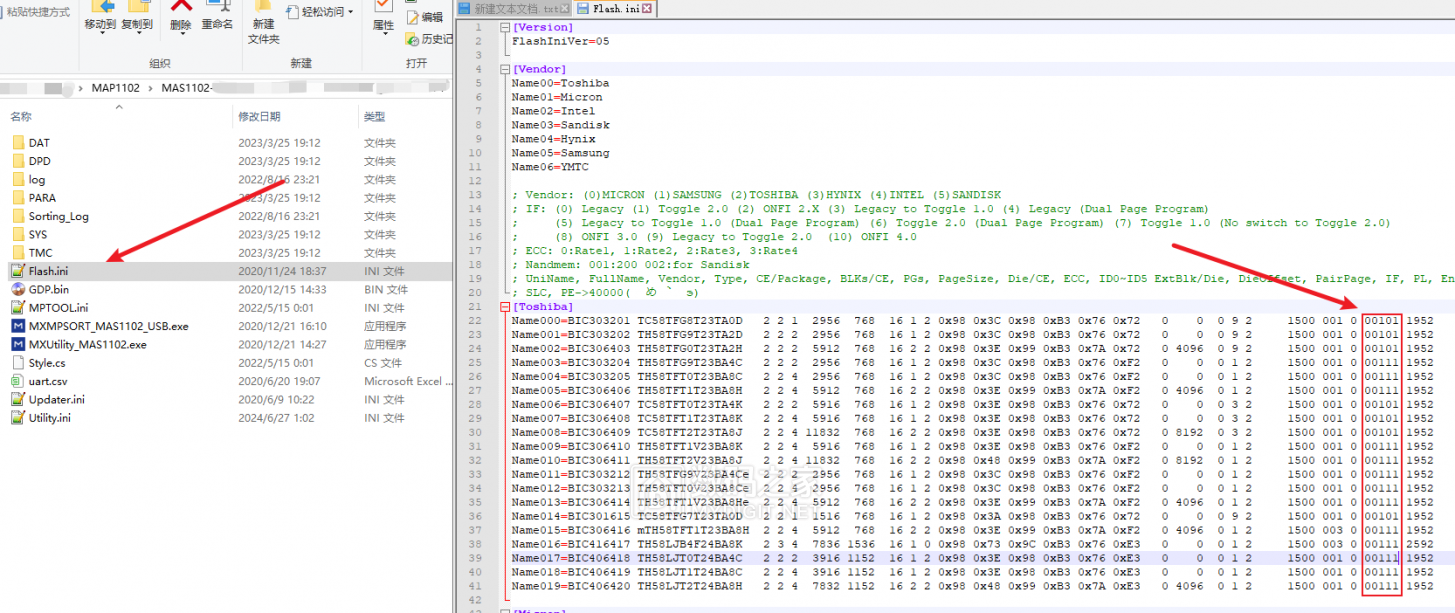This screenshot has width=1455, height=613.
Task: Click the MAP1102 breadcrumb segment
Action: click(x=115, y=88)
